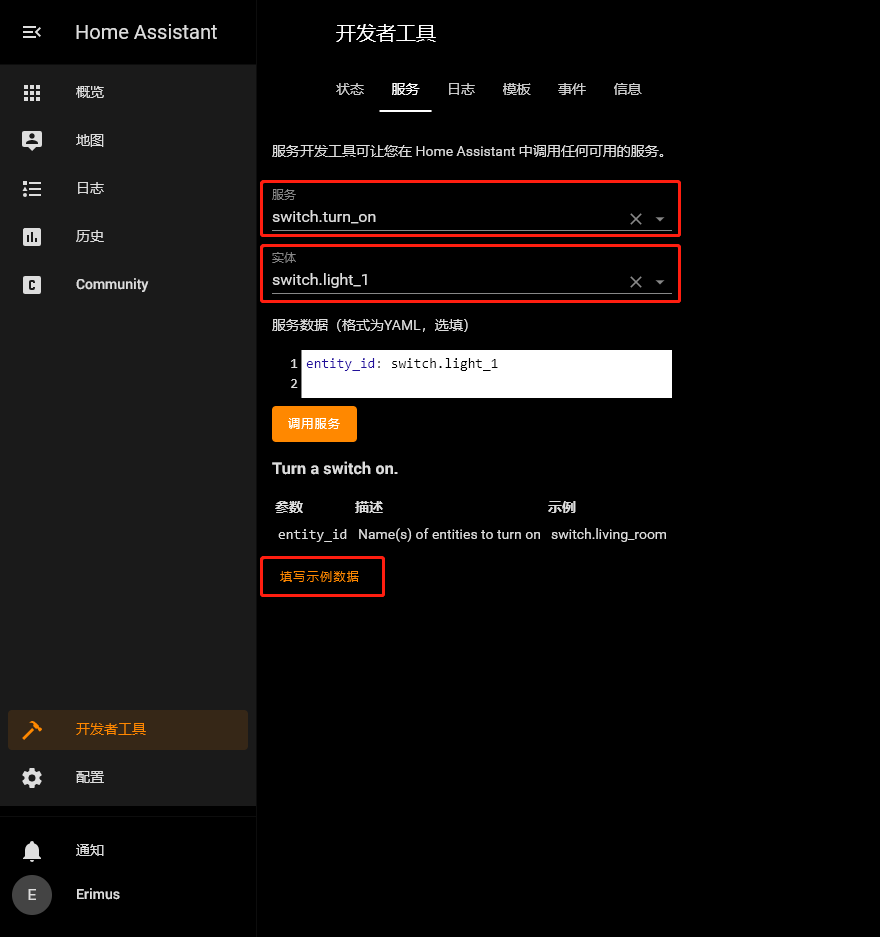Click the hammer icon next to 开发者工具
The height and width of the screenshot is (937, 880).
32,730
